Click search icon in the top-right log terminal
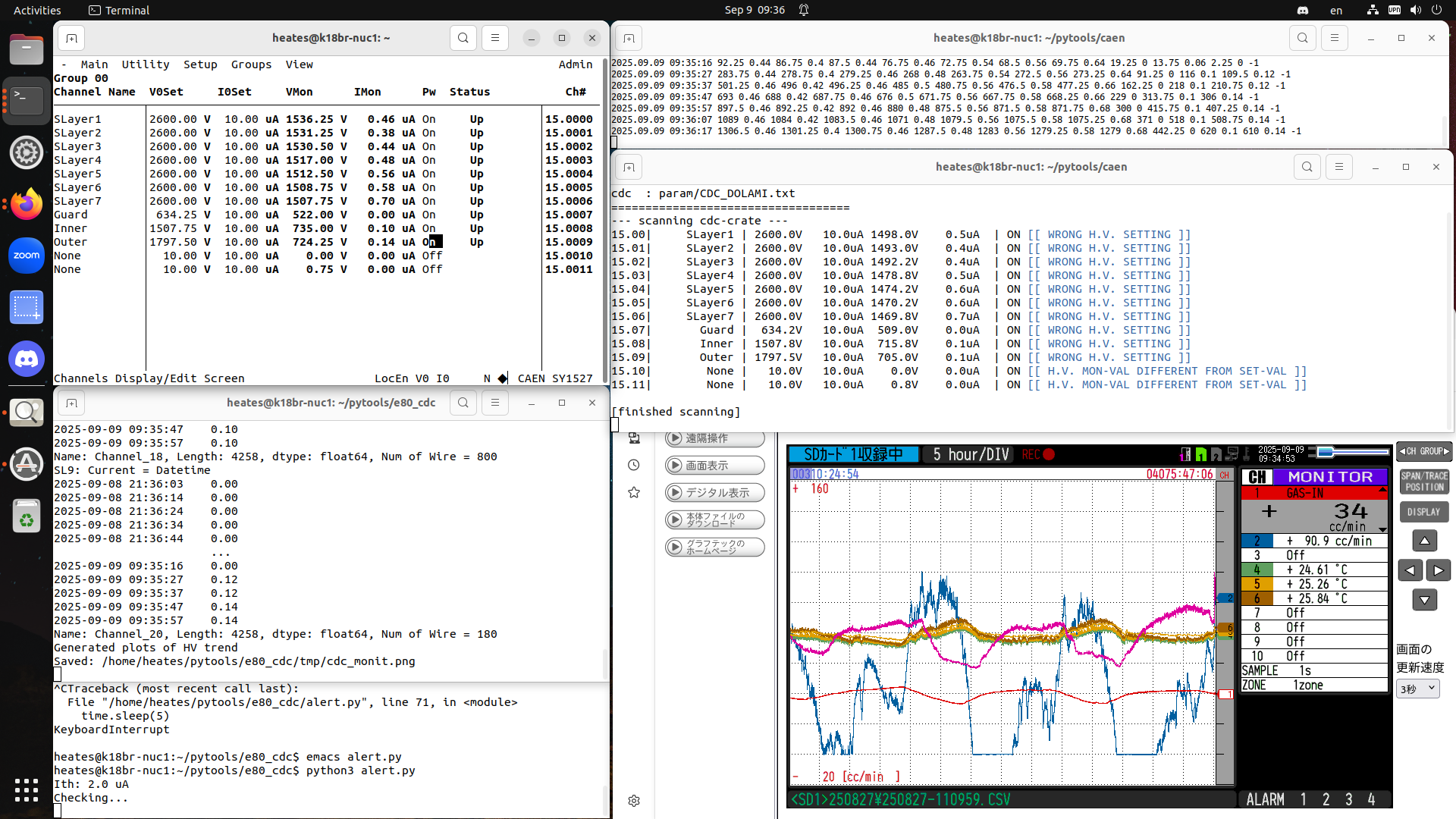1456x819 pixels. point(1303,38)
